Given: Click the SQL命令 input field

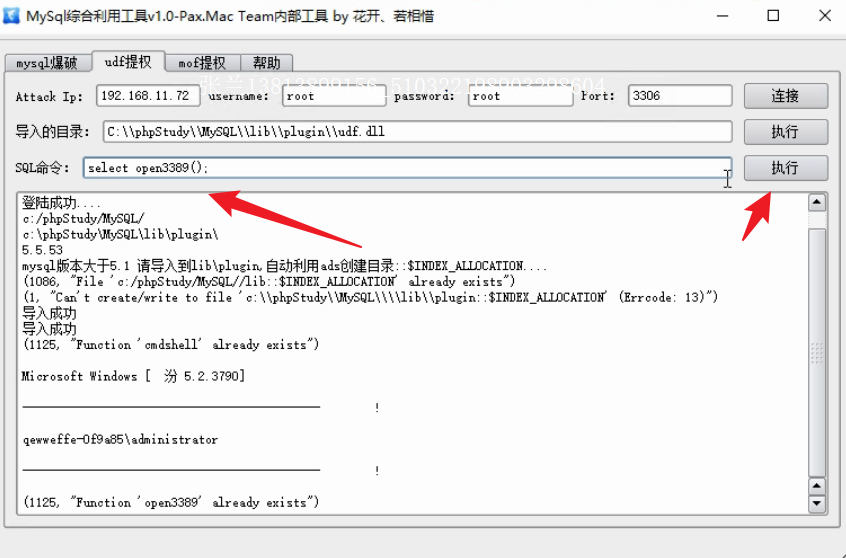Looking at the screenshot, I should pyautogui.click(x=407, y=168).
